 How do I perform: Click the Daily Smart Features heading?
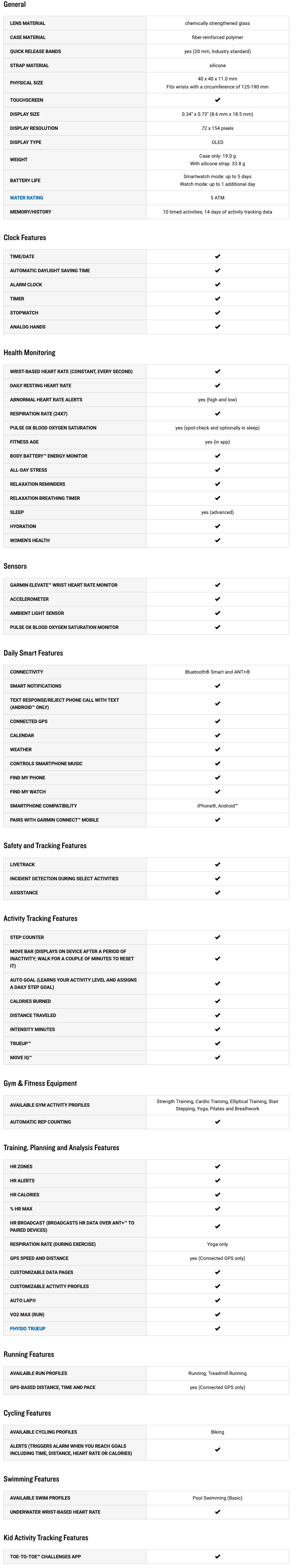click(33, 653)
